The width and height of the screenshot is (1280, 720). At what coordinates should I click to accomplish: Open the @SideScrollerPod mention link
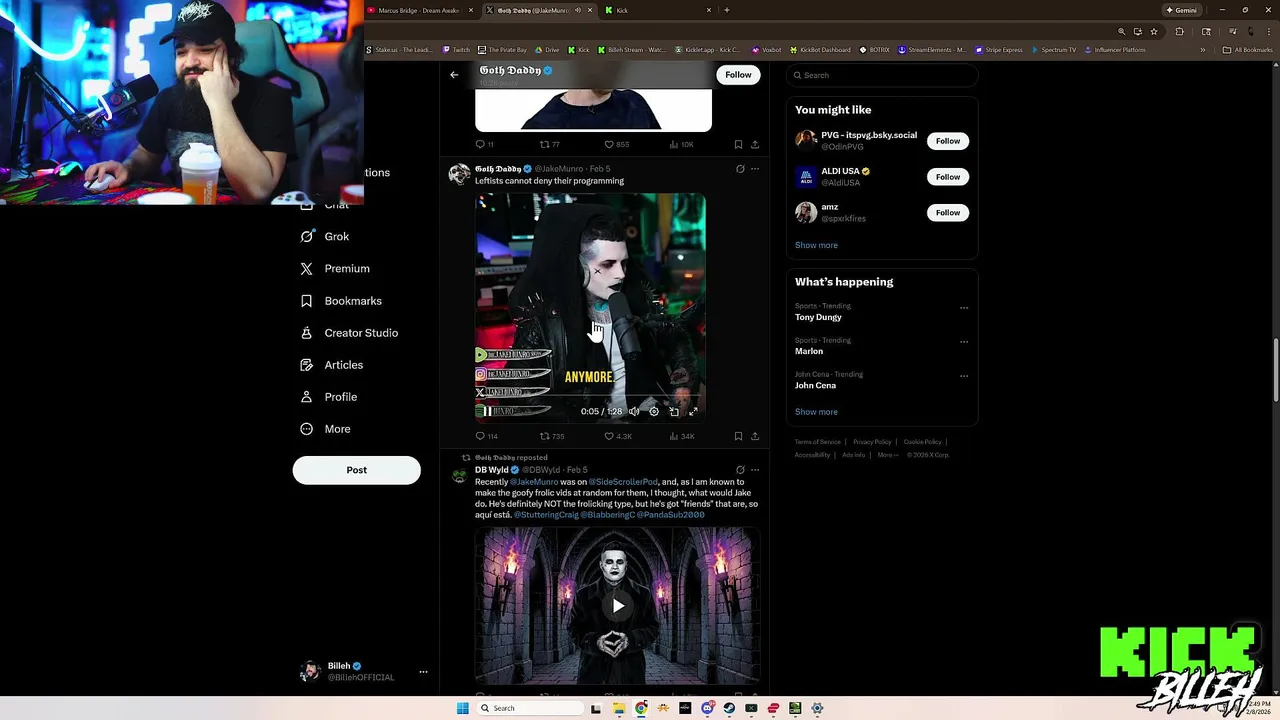click(x=623, y=482)
